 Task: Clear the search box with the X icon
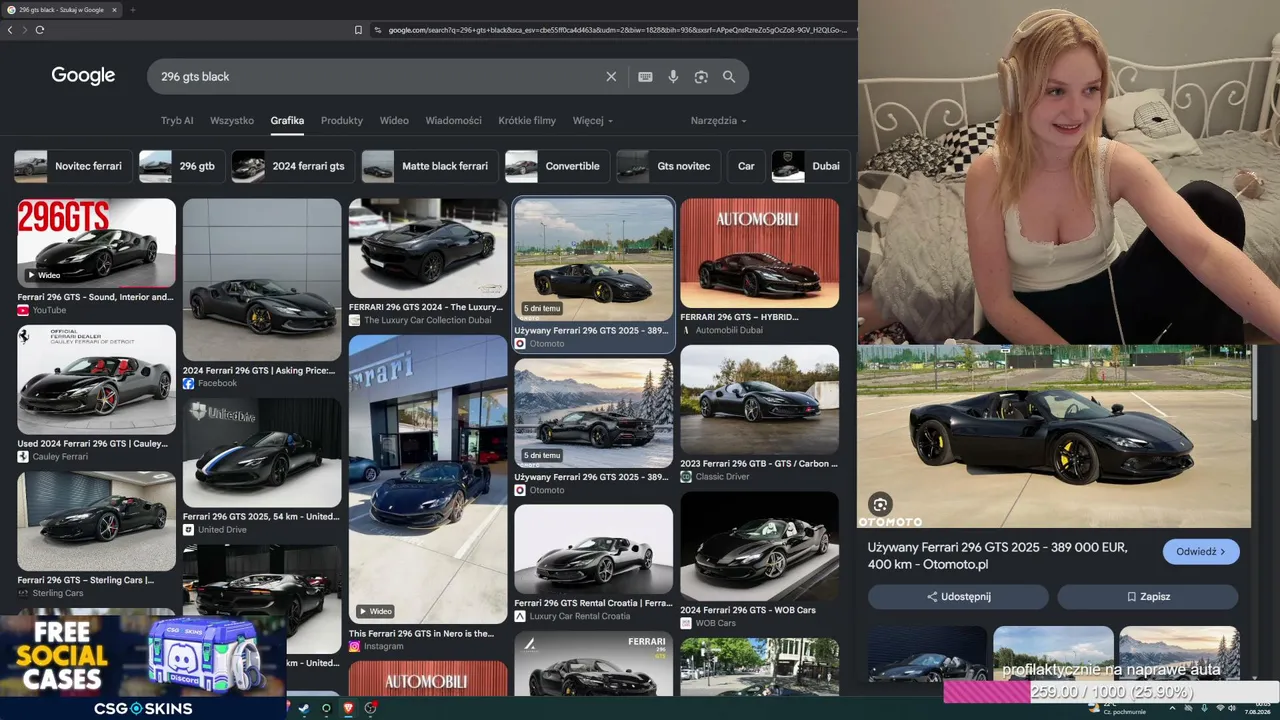click(611, 77)
